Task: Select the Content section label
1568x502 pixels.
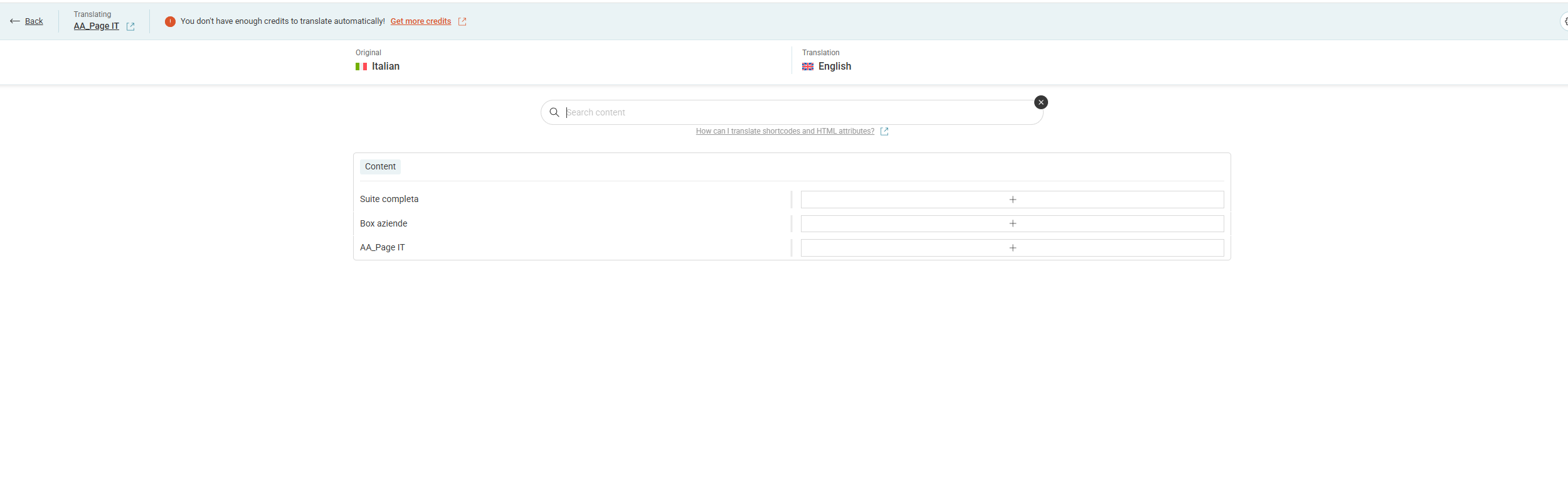Action: [380, 167]
